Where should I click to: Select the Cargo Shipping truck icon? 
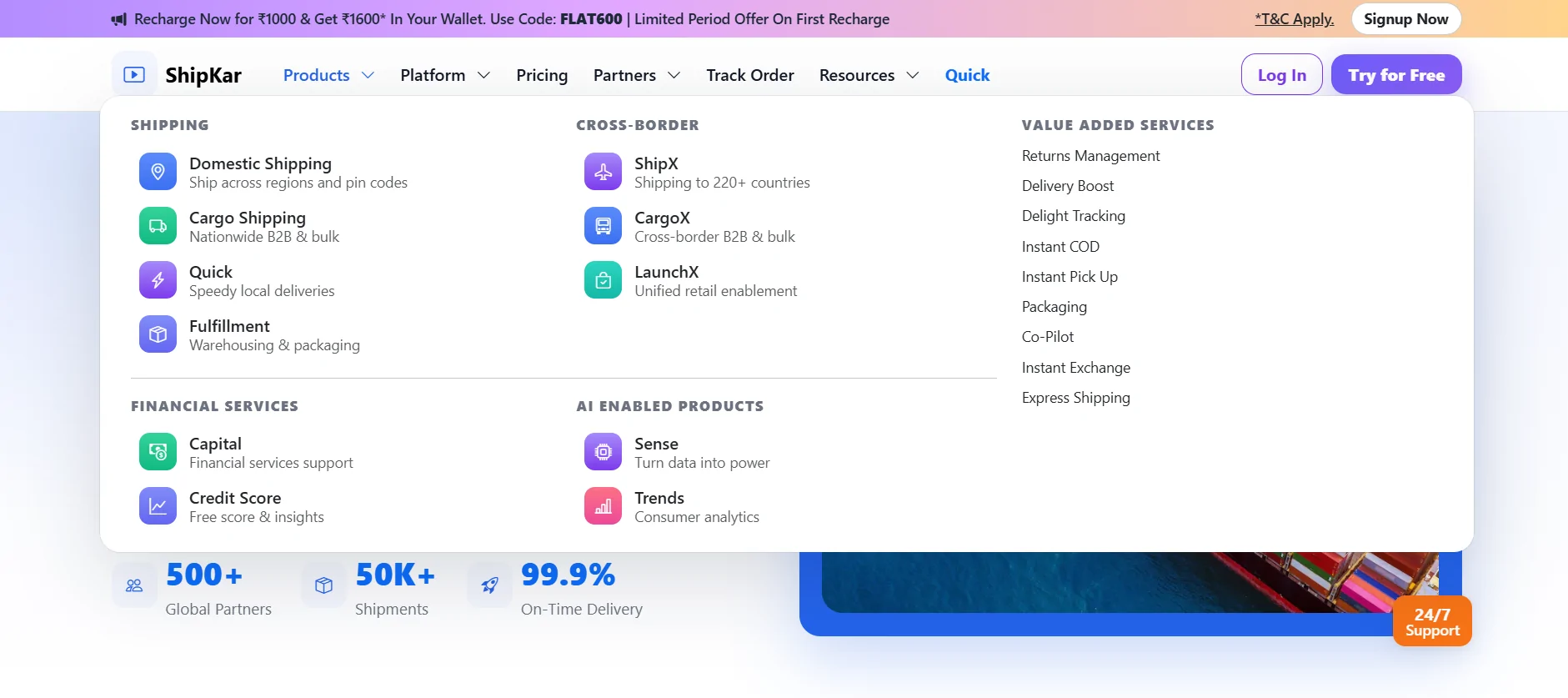click(x=158, y=226)
